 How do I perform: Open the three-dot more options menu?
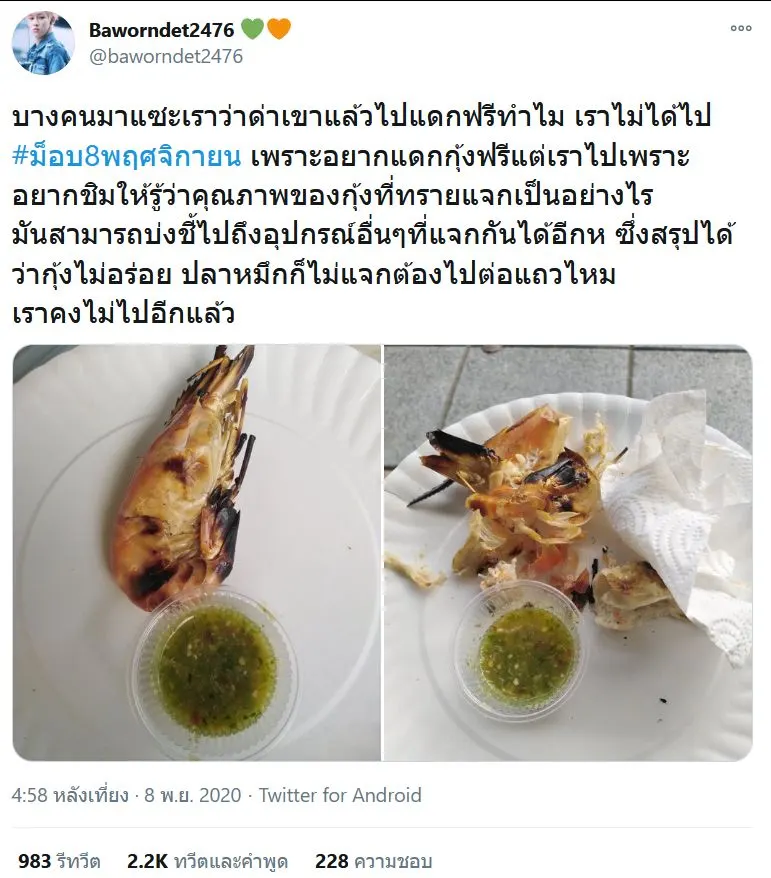pos(741,28)
